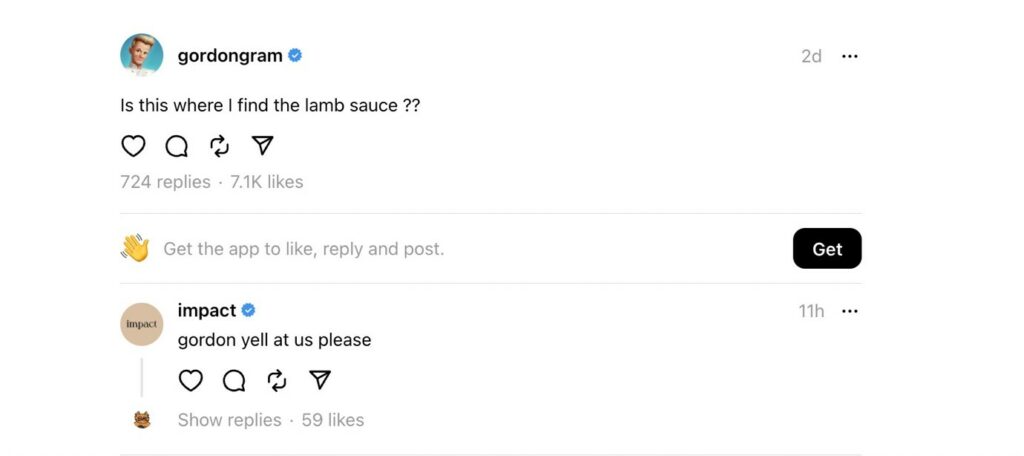Repost impact's reply
This screenshot has height=456, width=1024.
[x=277, y=380]
